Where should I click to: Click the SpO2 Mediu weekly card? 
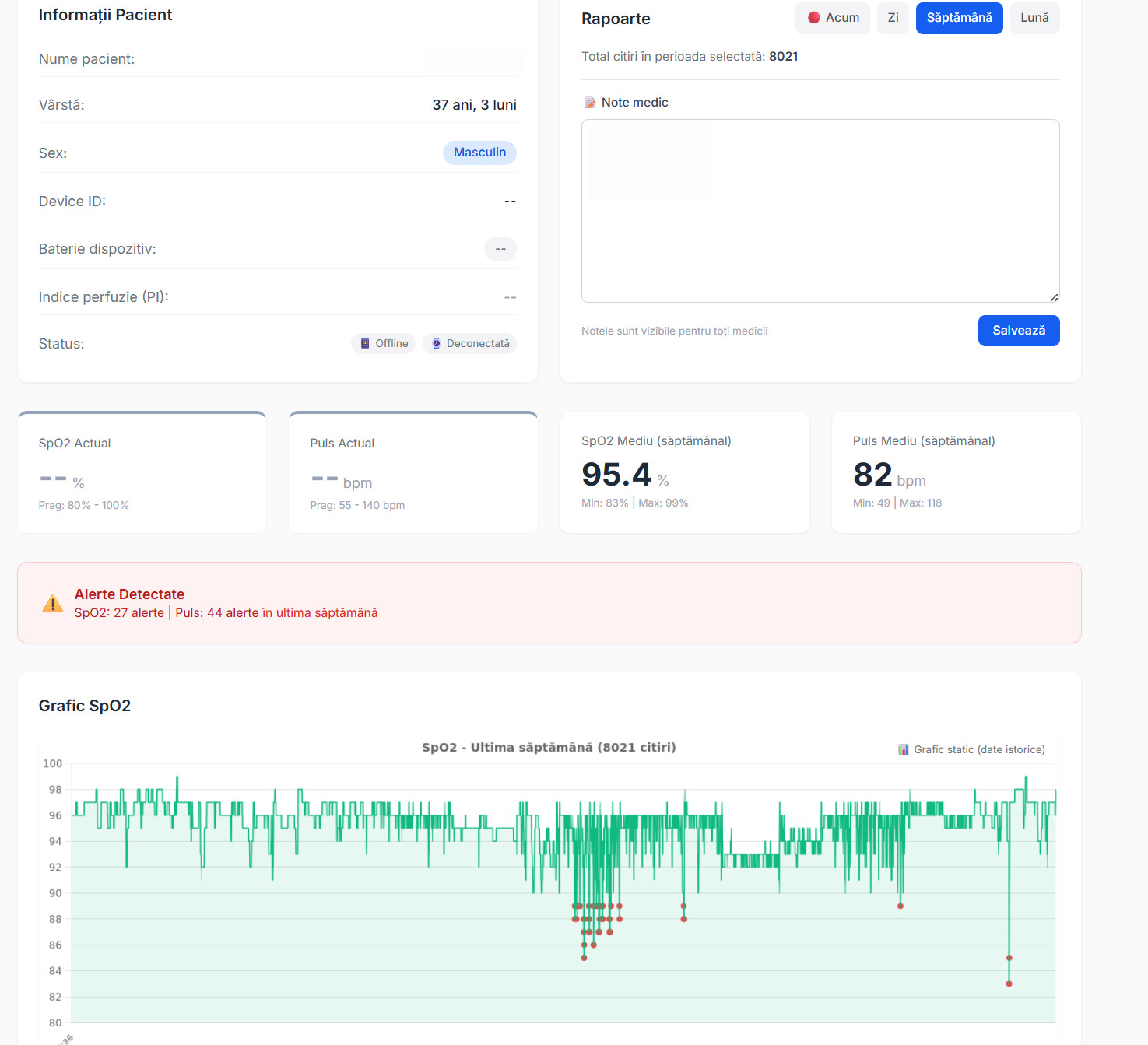click(x=684, y=472)
